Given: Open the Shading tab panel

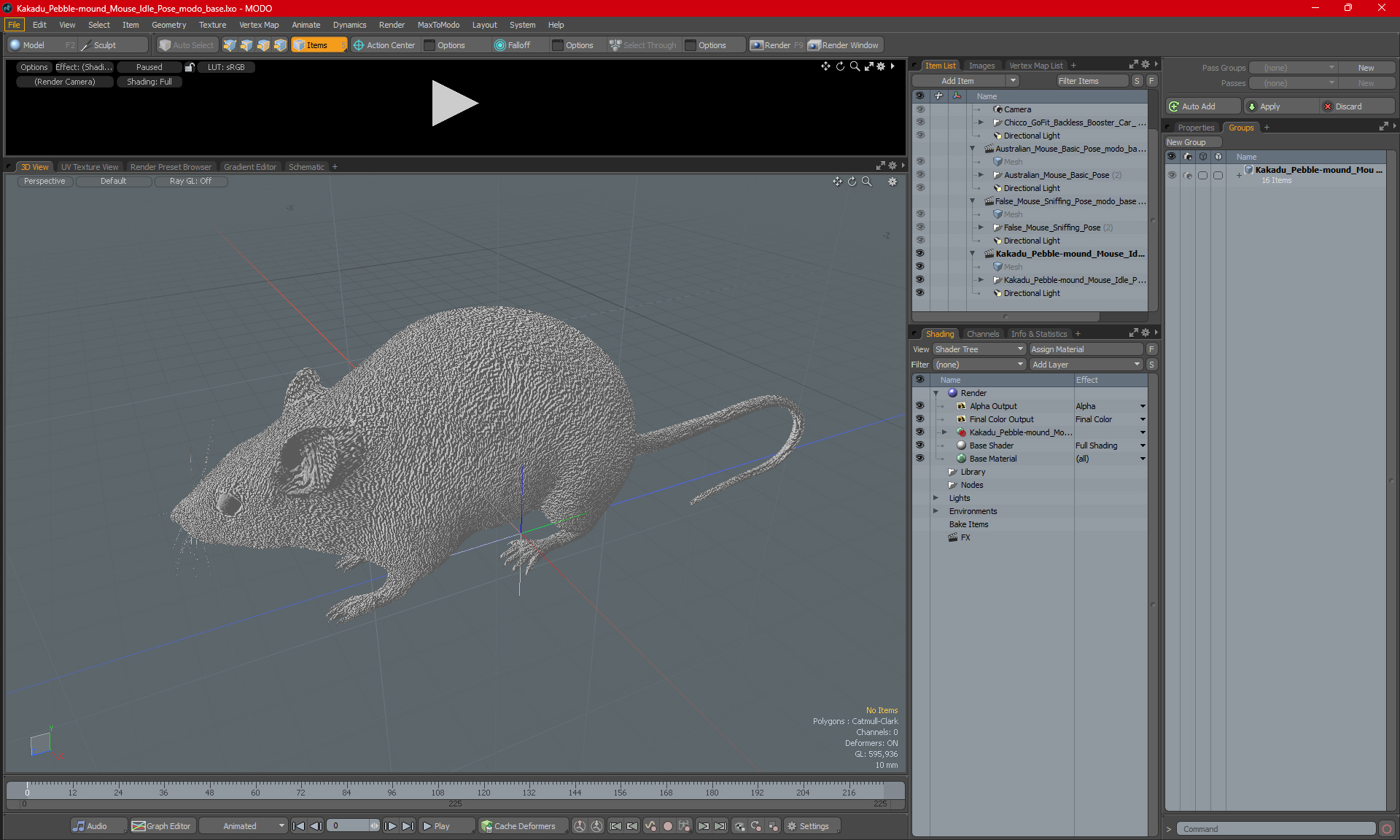Looking at the screenshot, I should [x=939, y=333].
